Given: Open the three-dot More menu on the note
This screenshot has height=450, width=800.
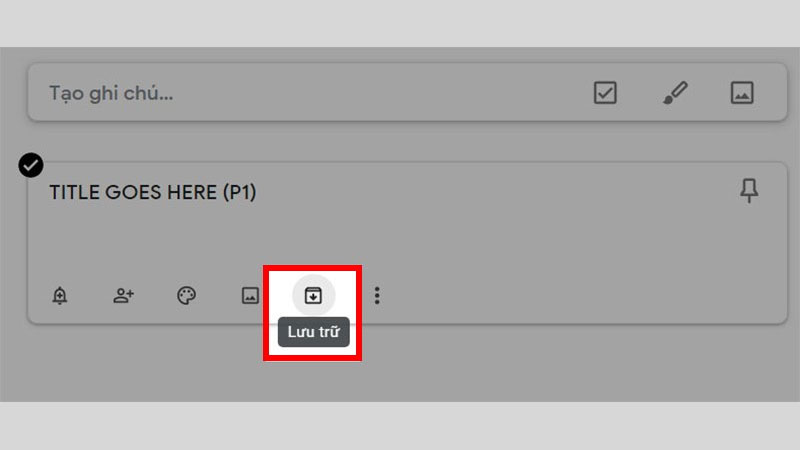Looking at the screenshot, I should pos(377,295).
